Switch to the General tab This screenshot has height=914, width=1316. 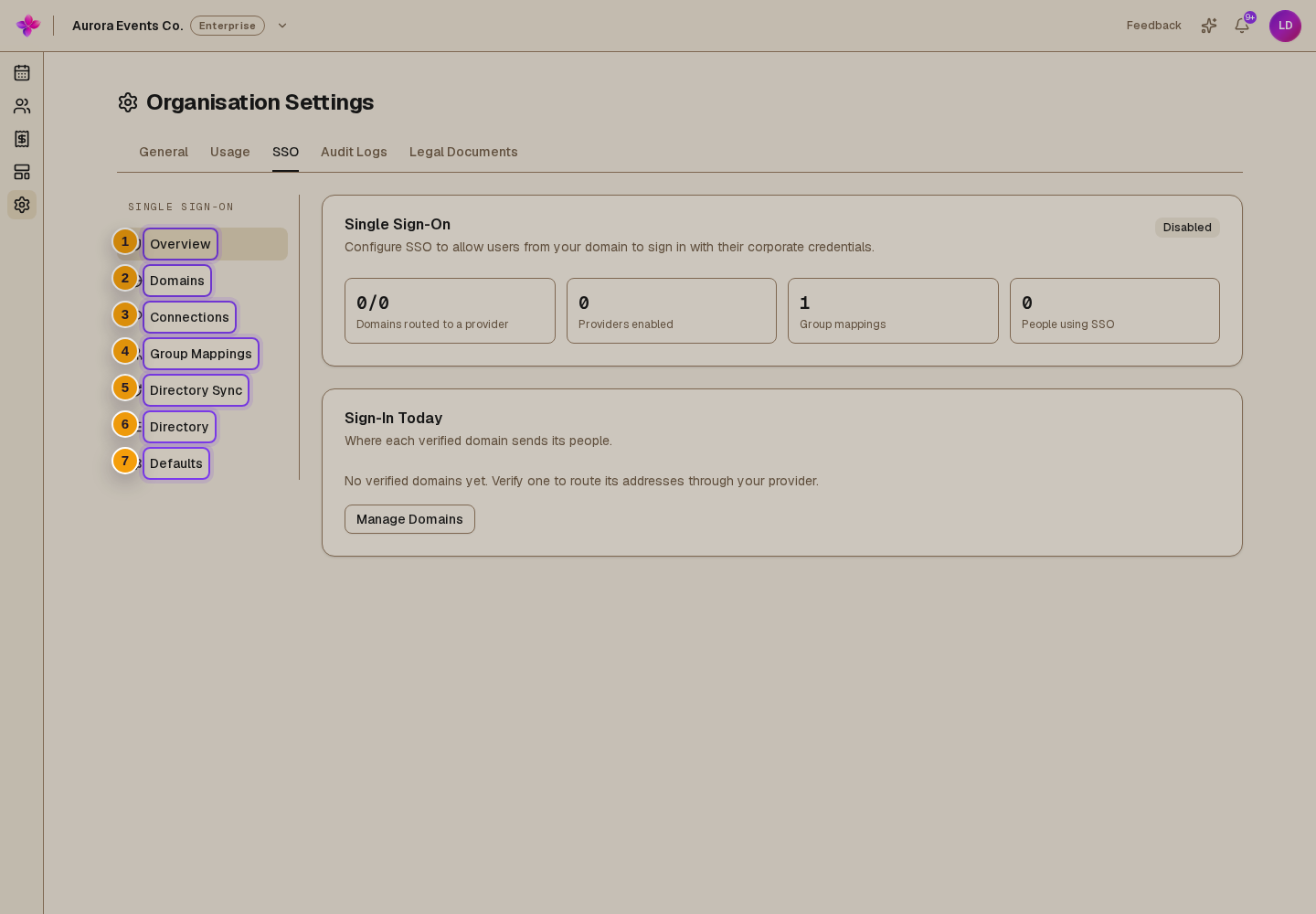[x=164, y=152]
